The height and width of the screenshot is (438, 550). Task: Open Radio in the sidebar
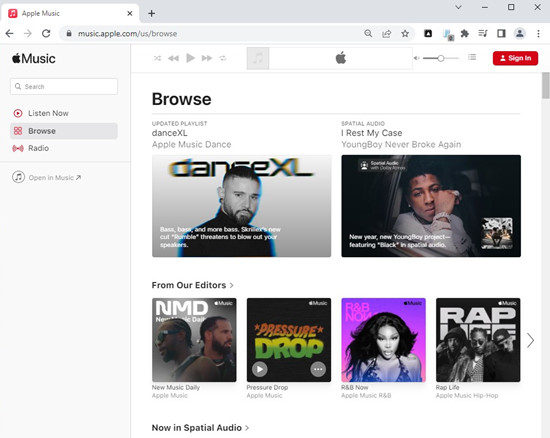coord(64,148)
